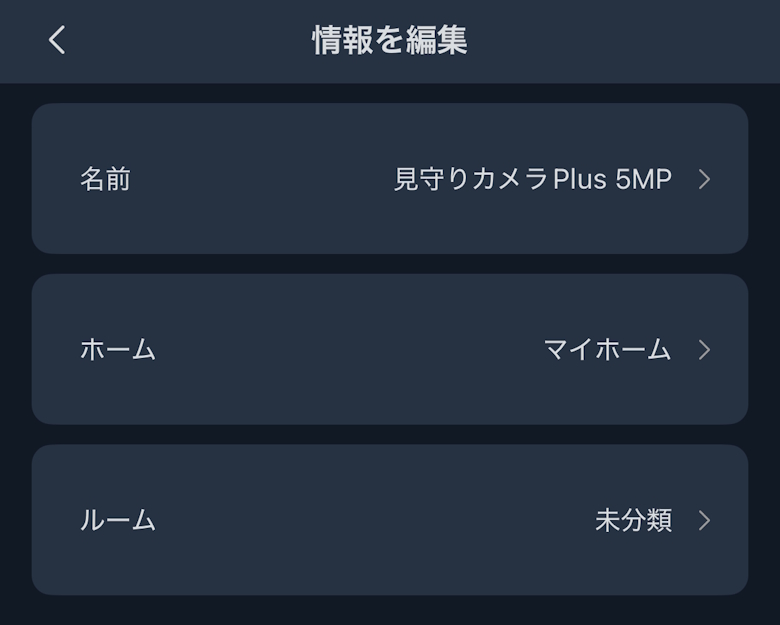Tap the ホーム label text

118,349
